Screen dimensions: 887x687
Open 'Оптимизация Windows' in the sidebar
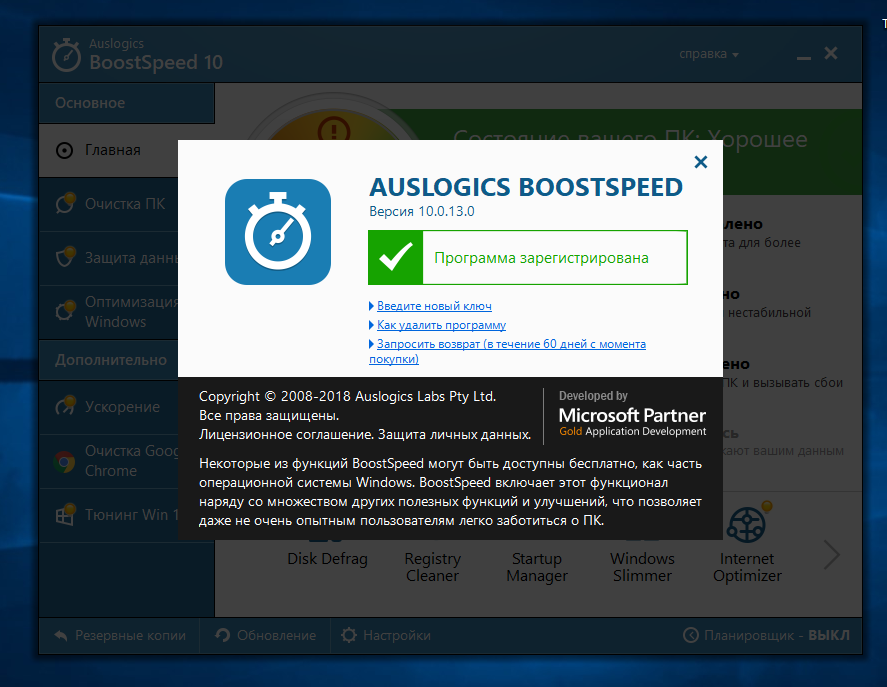(109, 312)
